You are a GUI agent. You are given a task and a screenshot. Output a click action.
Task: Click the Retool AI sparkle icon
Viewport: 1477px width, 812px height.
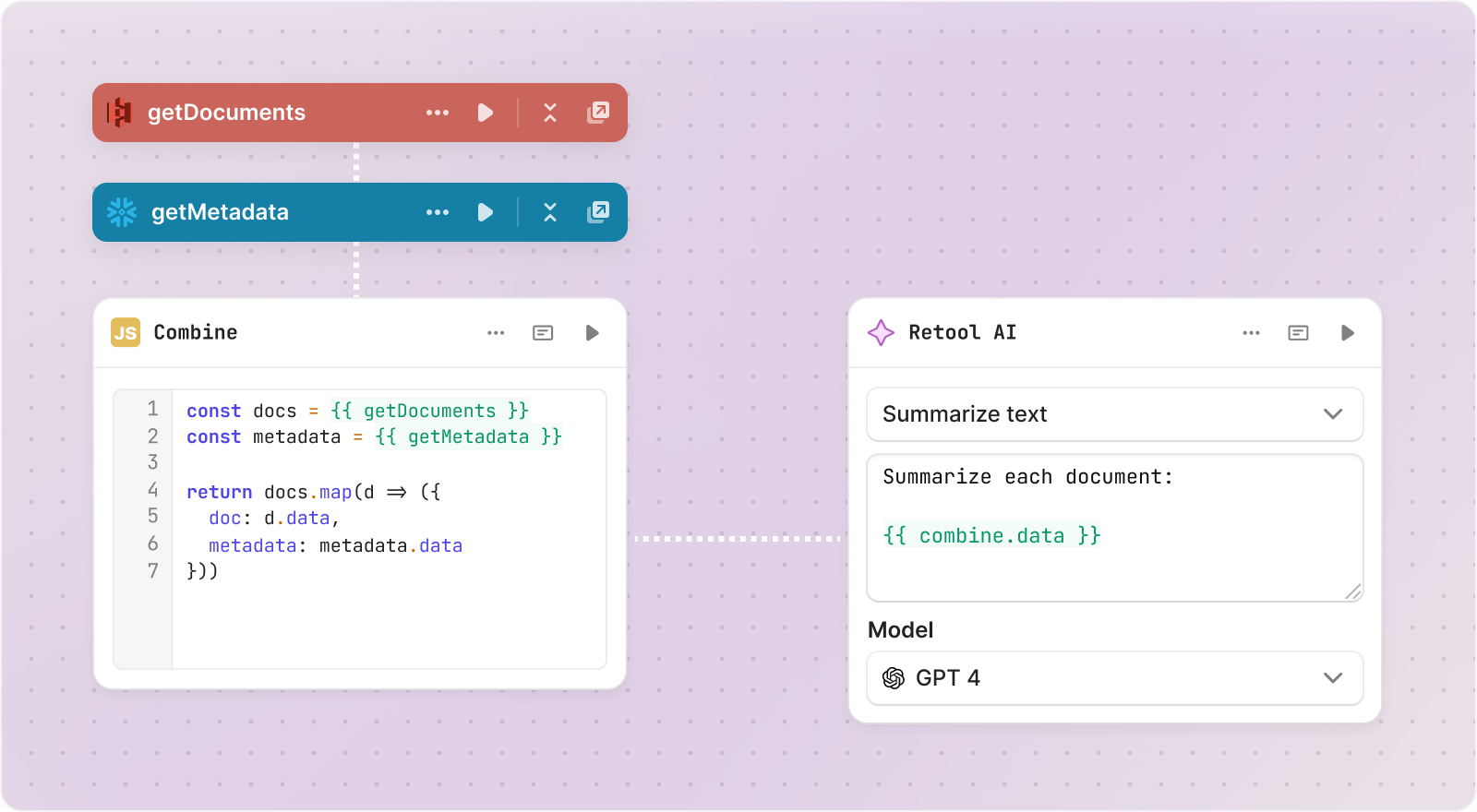881,332
